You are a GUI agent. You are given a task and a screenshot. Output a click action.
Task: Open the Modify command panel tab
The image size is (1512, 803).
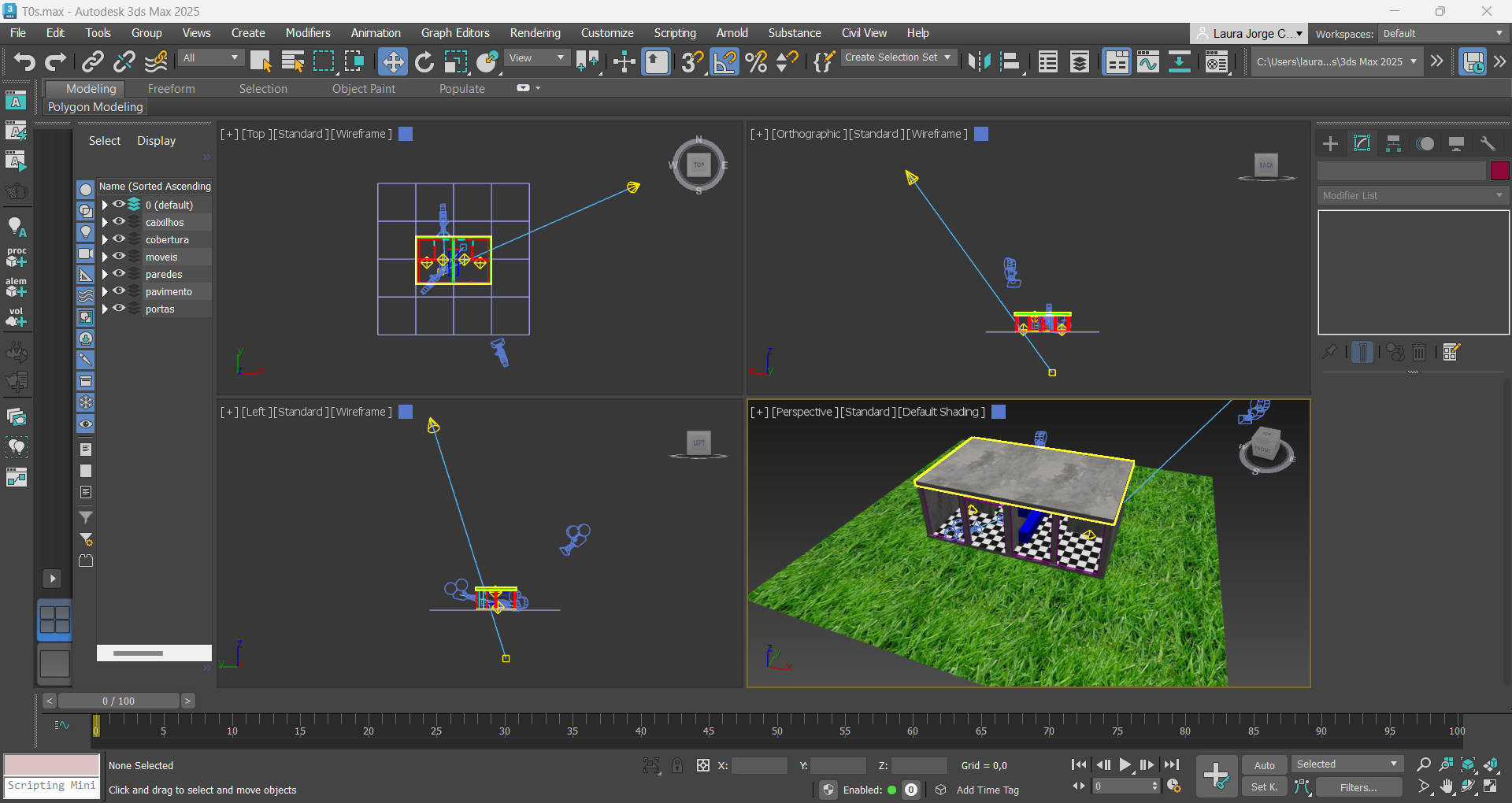coord(1362,143)
